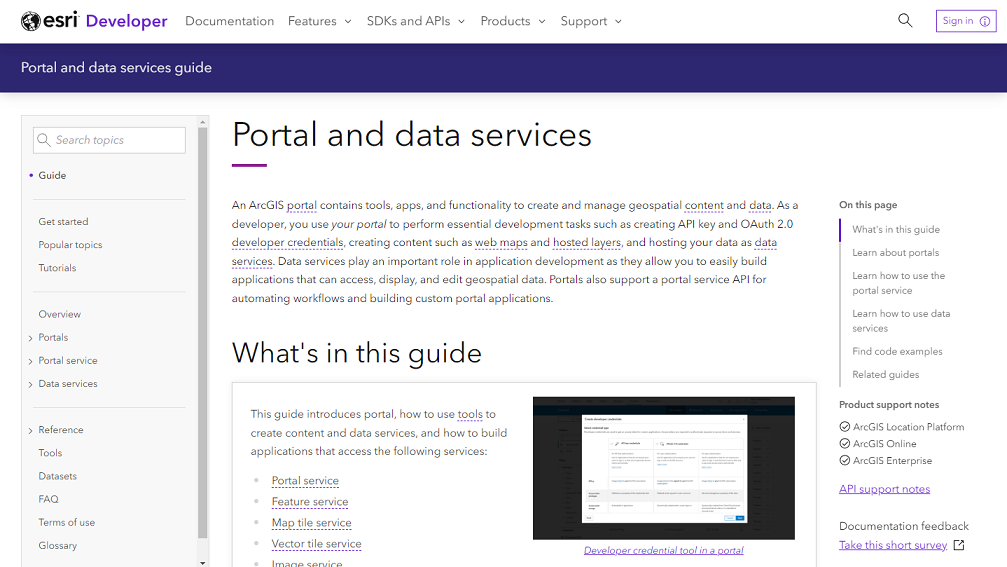Click the sidebar scroll up arrow
The image size is (1007, 567).
(203, 122)
